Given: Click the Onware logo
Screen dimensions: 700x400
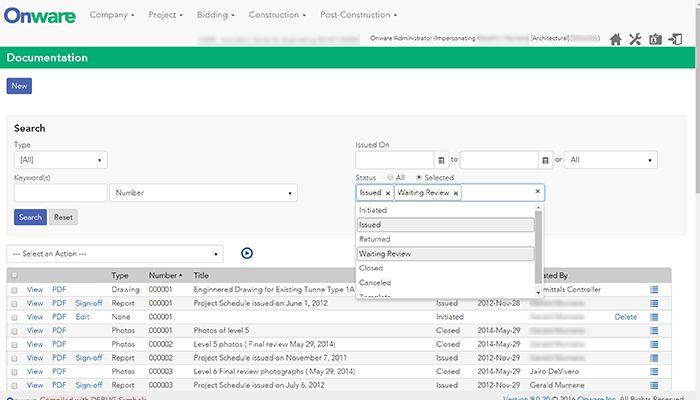Looking at the screenshot, I should [x=40, y=16].
